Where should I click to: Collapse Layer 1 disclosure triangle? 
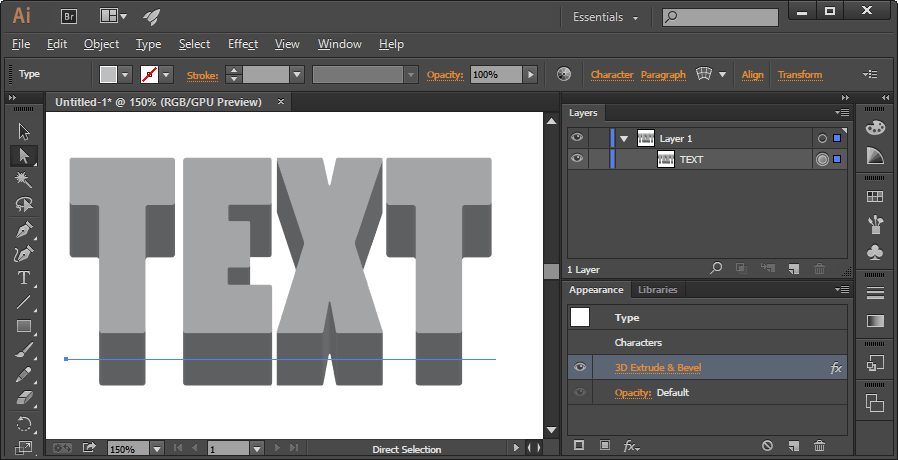(624, 139)
